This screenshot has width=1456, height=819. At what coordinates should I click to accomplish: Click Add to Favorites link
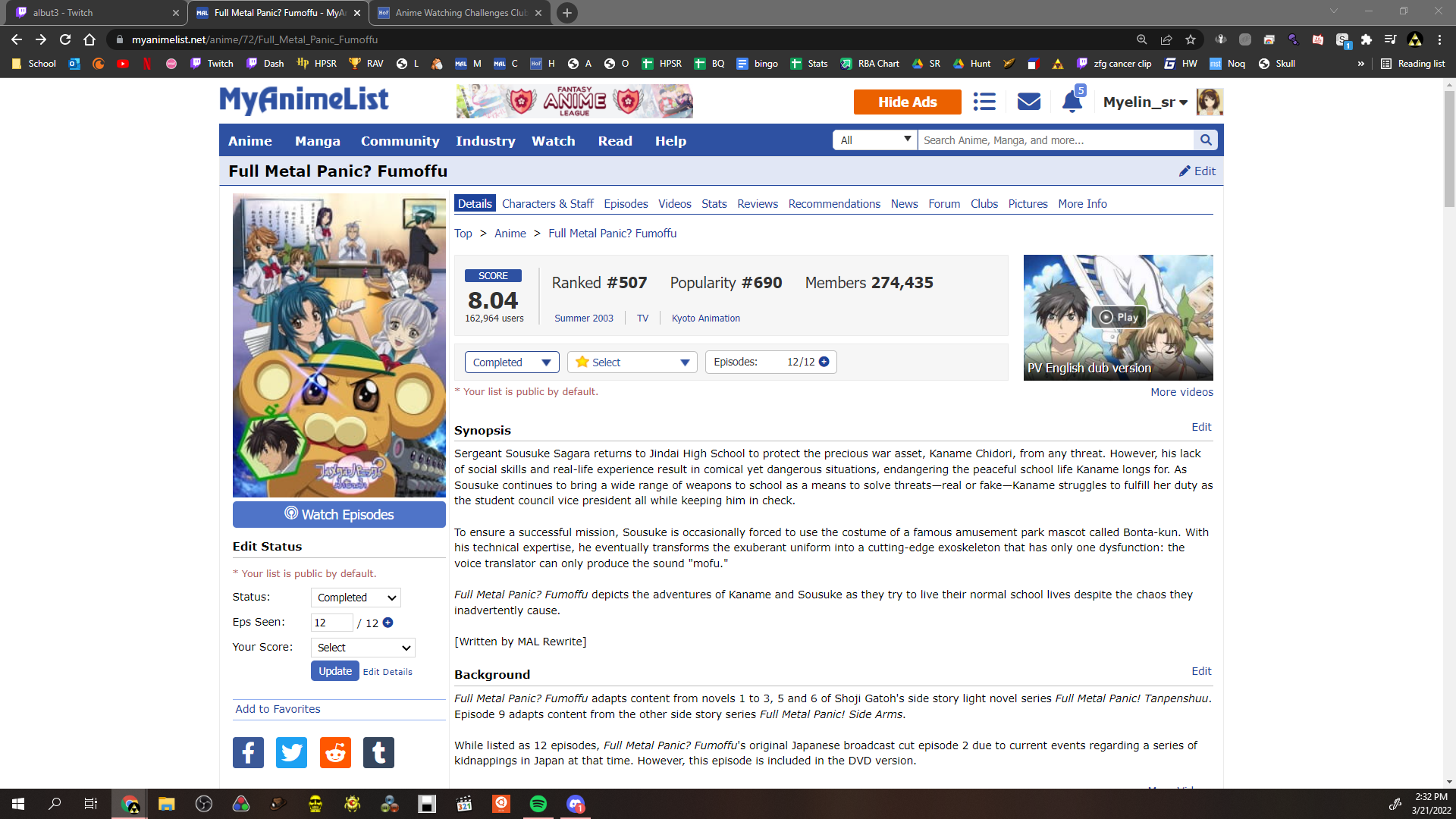tap(278, 709)
